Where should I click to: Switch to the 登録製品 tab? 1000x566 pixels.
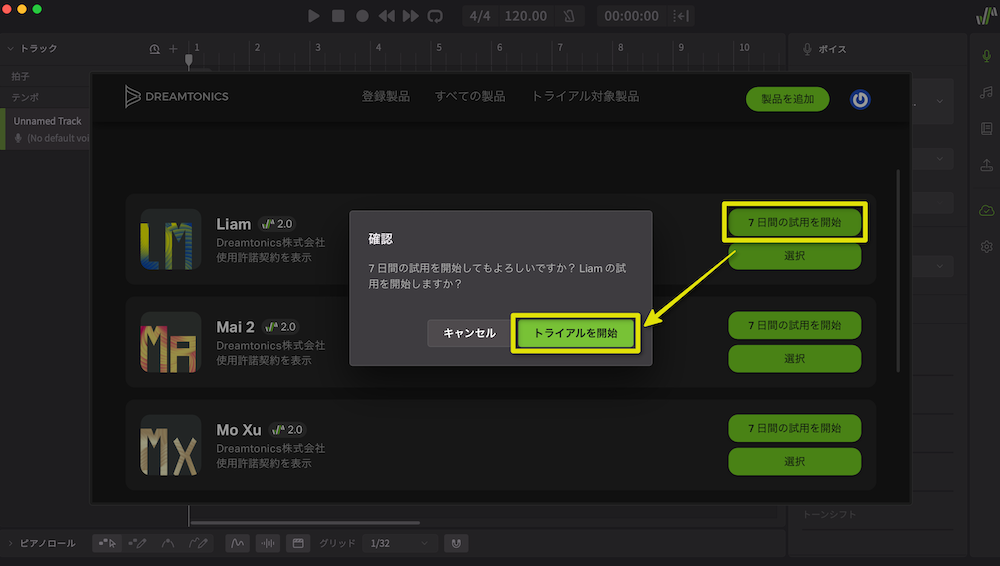tap(386, 96)
